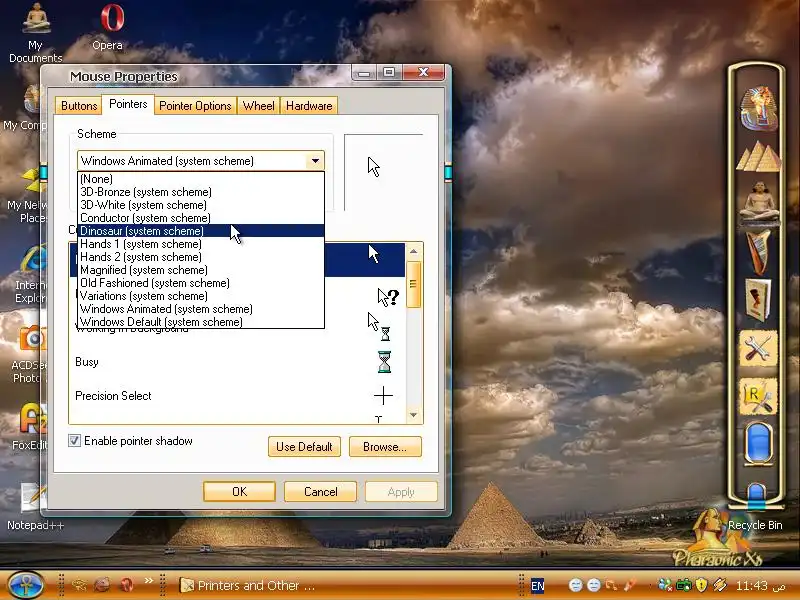The height and width of the screenshot is (600, 800).
Task: Select Conductor (system scheme)
Action: click(x=201, y=218)
